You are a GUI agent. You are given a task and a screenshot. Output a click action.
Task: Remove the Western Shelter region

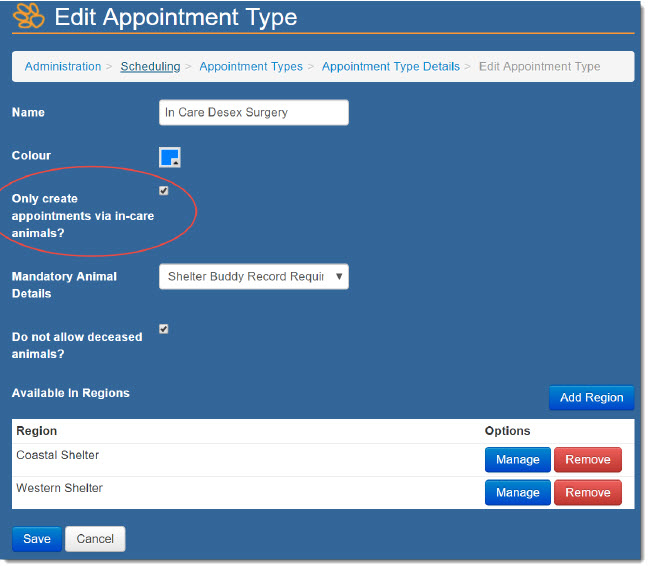click(x=587, y=493)
